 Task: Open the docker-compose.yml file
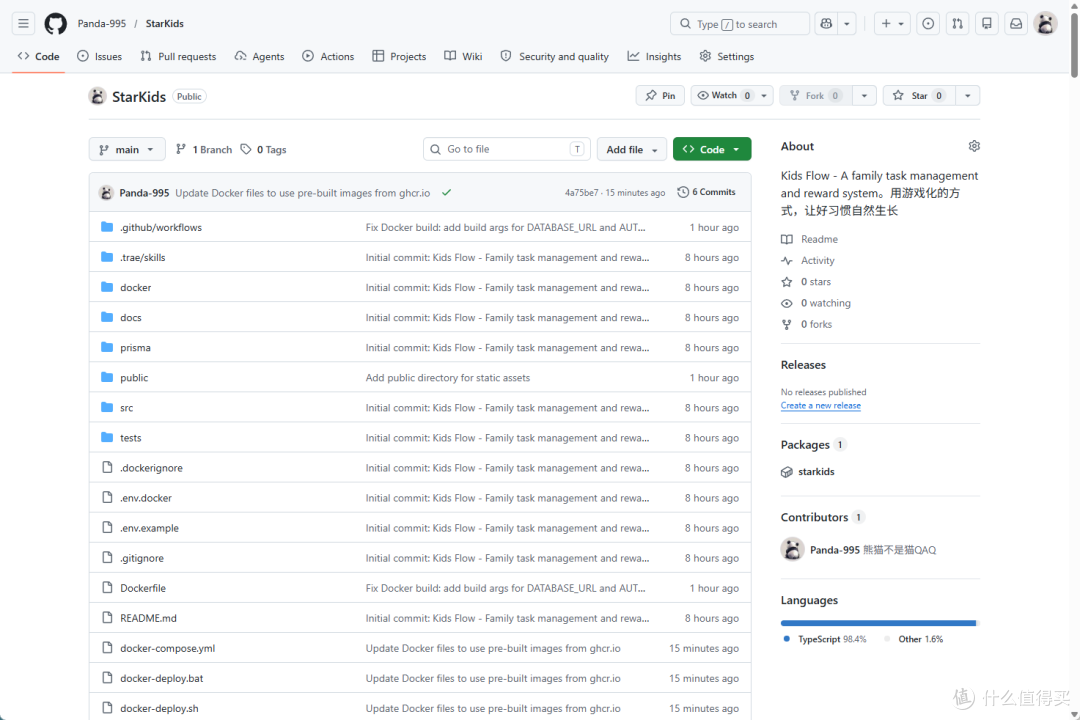click(x=167, y=648)
